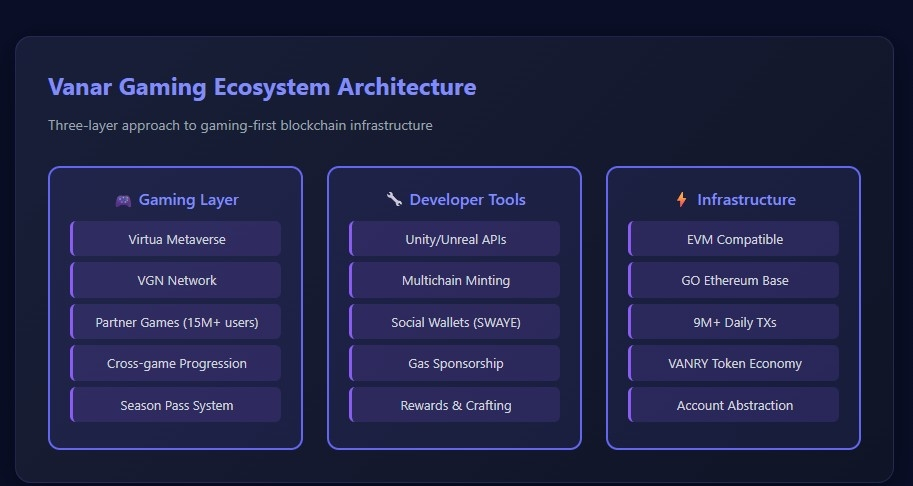Image resolution: width=913 pixels, height=486 pixels.
Task: Select the Gas Sponsorship item
Action: click(454, 363)
